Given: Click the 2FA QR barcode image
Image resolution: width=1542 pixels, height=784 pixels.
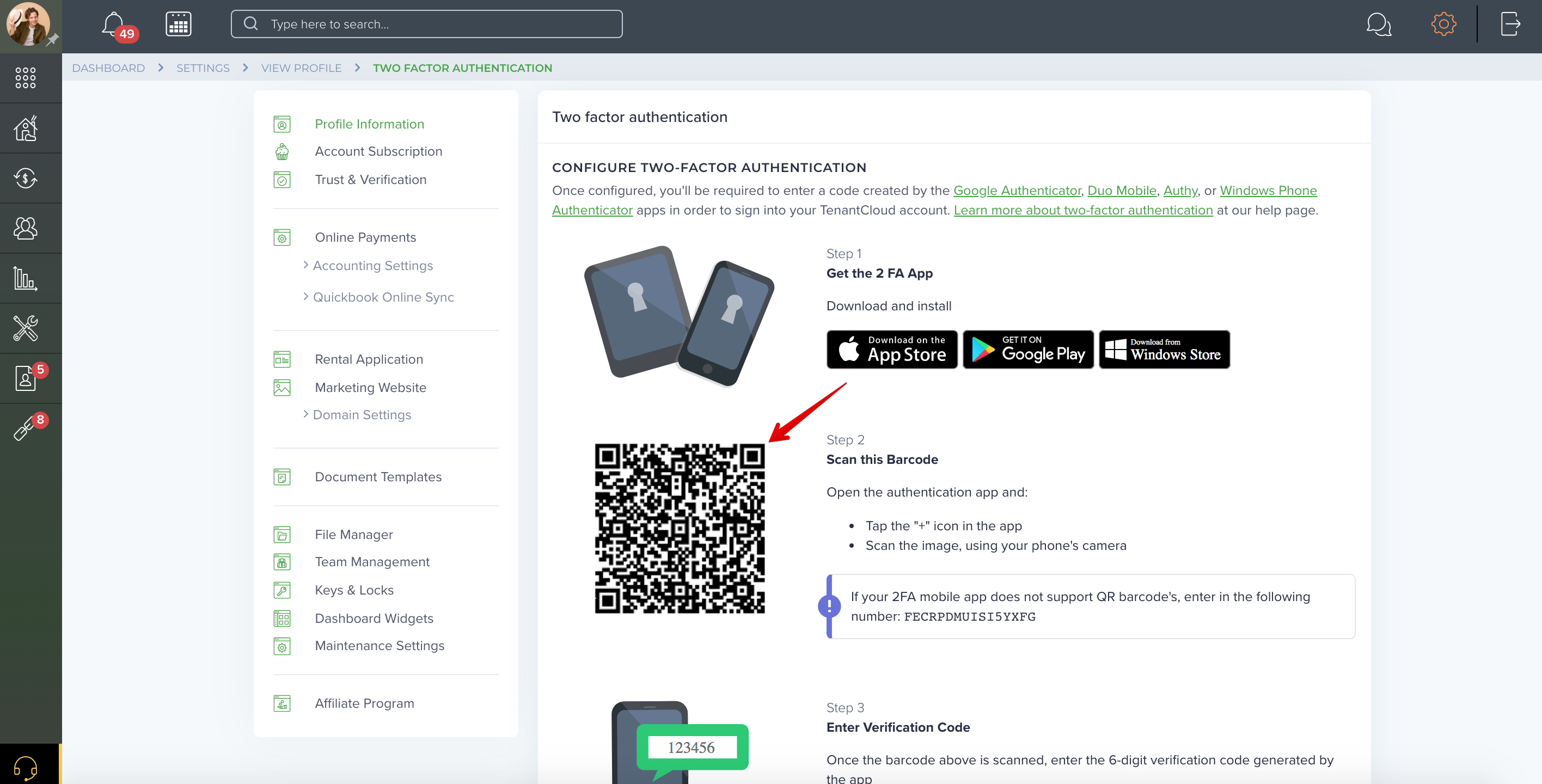Looking at the screenshot, I should (680, 529).
